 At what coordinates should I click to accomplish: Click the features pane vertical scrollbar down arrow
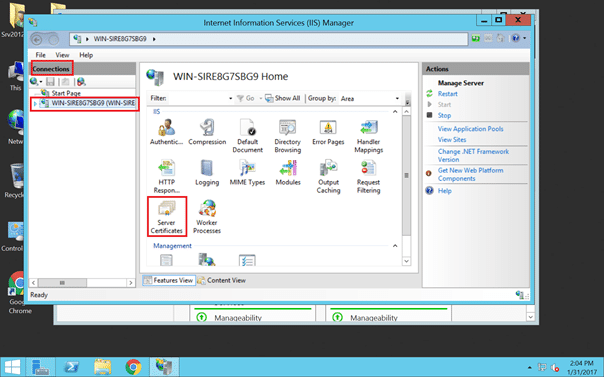tap(406, 261)
